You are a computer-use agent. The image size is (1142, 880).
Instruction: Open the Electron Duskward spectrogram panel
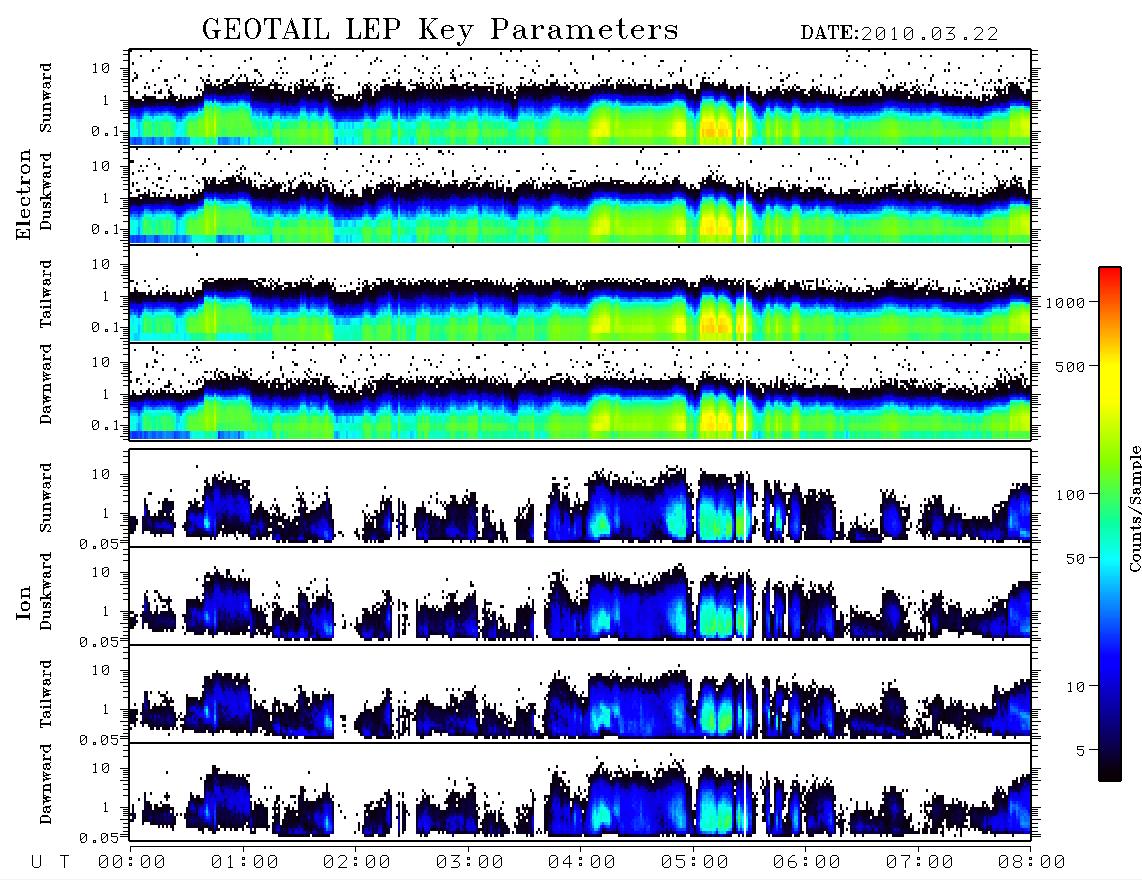[580, 195]
